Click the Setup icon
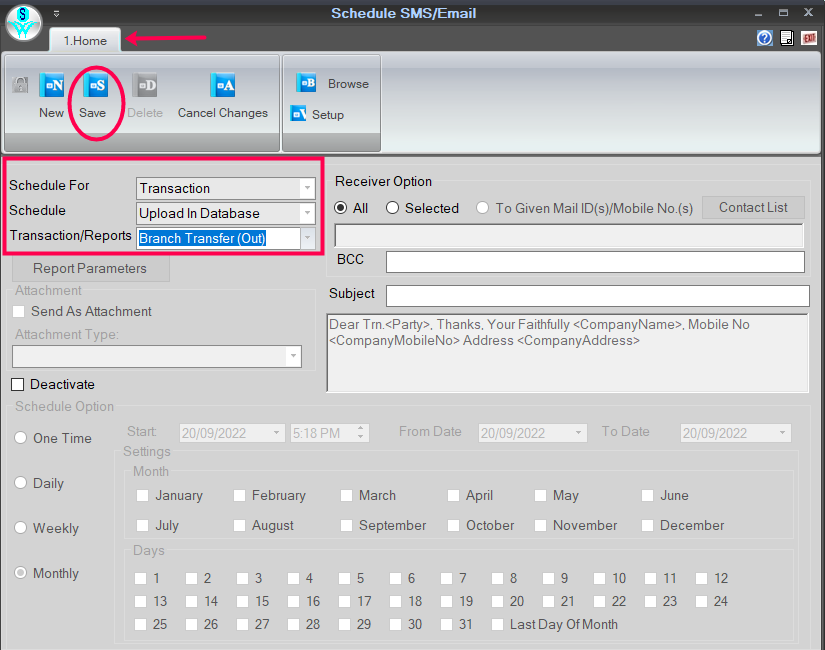This screenshot has width=825, height=650. click(x=298, y=113)
